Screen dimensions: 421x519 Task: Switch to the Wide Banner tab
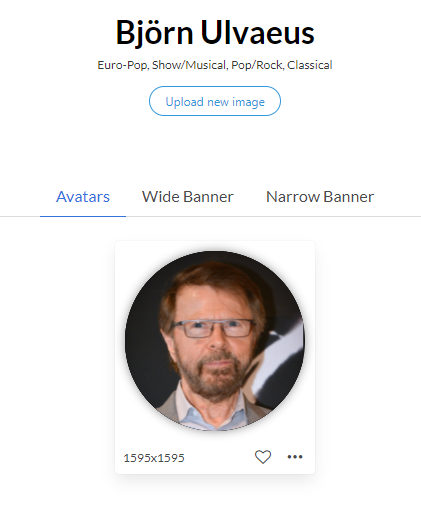(x=187, y=197)
